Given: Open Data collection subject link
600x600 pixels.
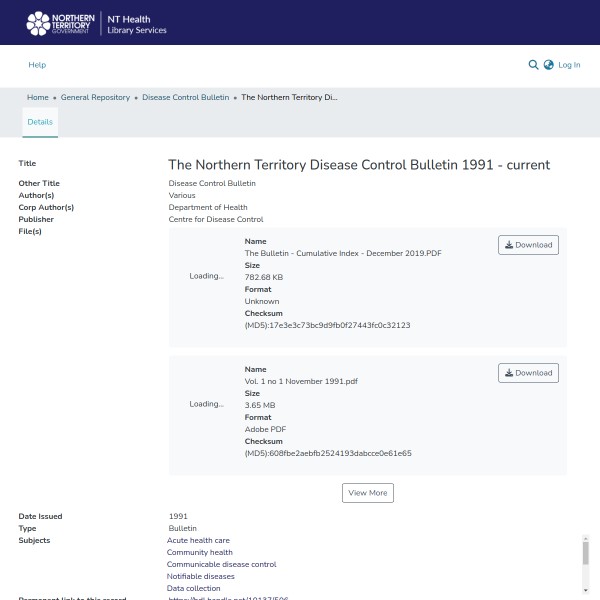Looking at the screenshot, I should click(193, 589).
